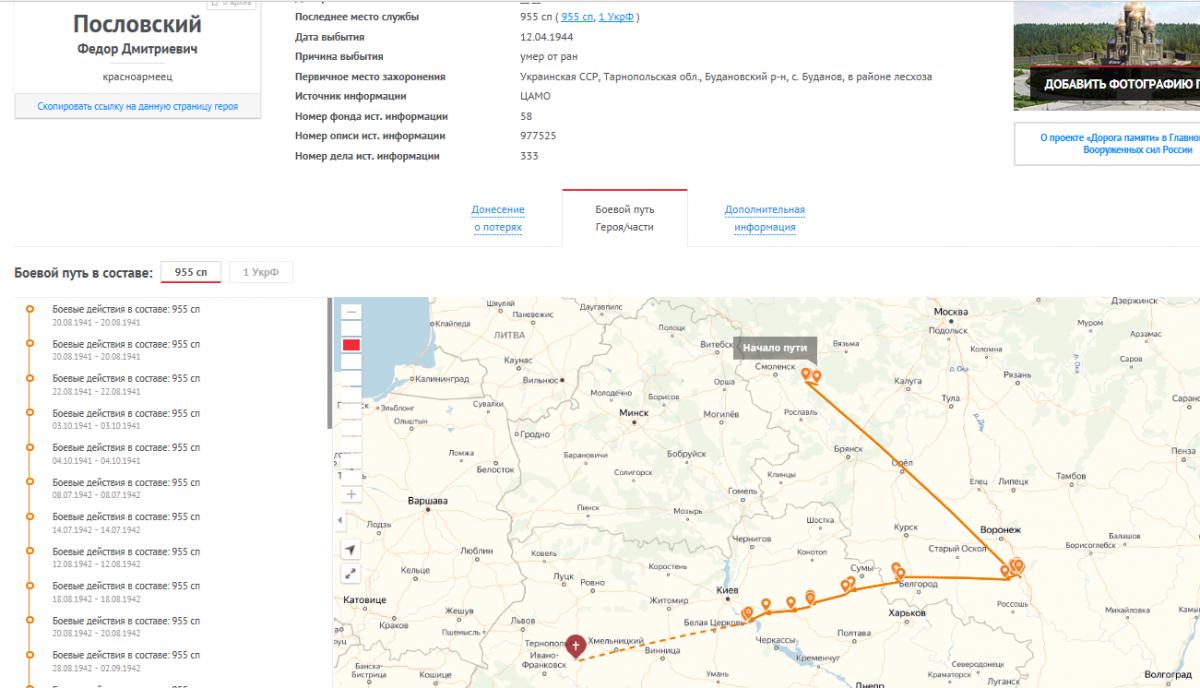The height and width of the screenshot is (688, 1200).
Task: Click the source value ЦАМО
Action: point(535,96)
